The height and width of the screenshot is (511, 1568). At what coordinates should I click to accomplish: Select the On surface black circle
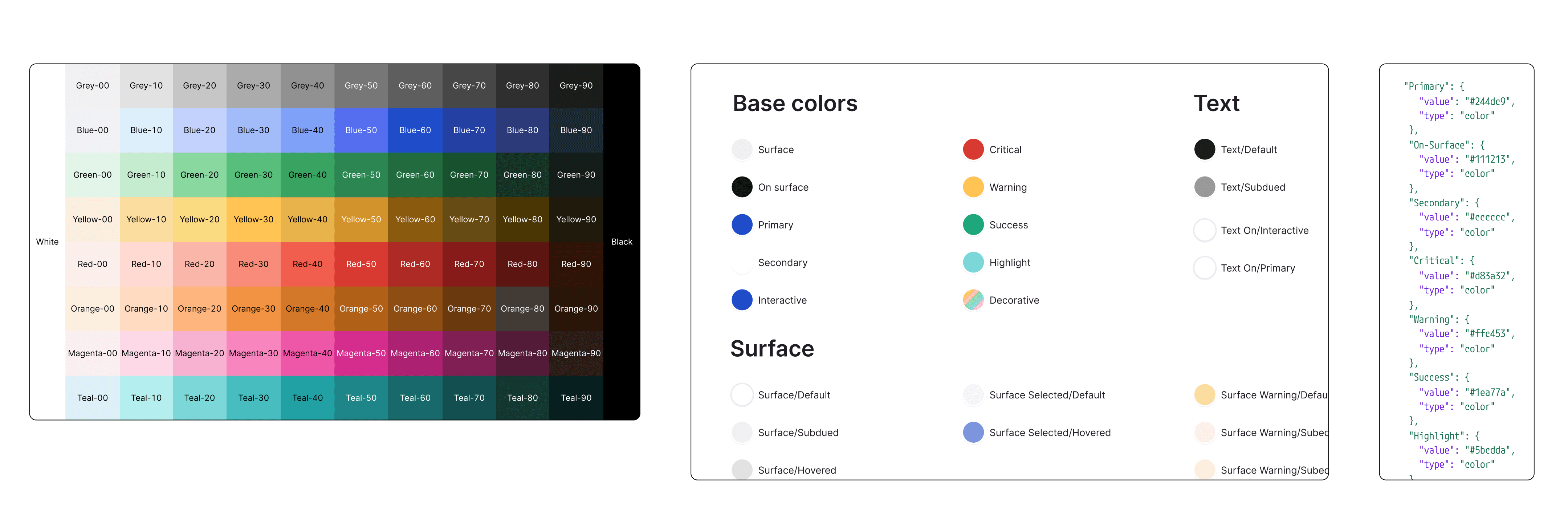(x=741, y=188)
